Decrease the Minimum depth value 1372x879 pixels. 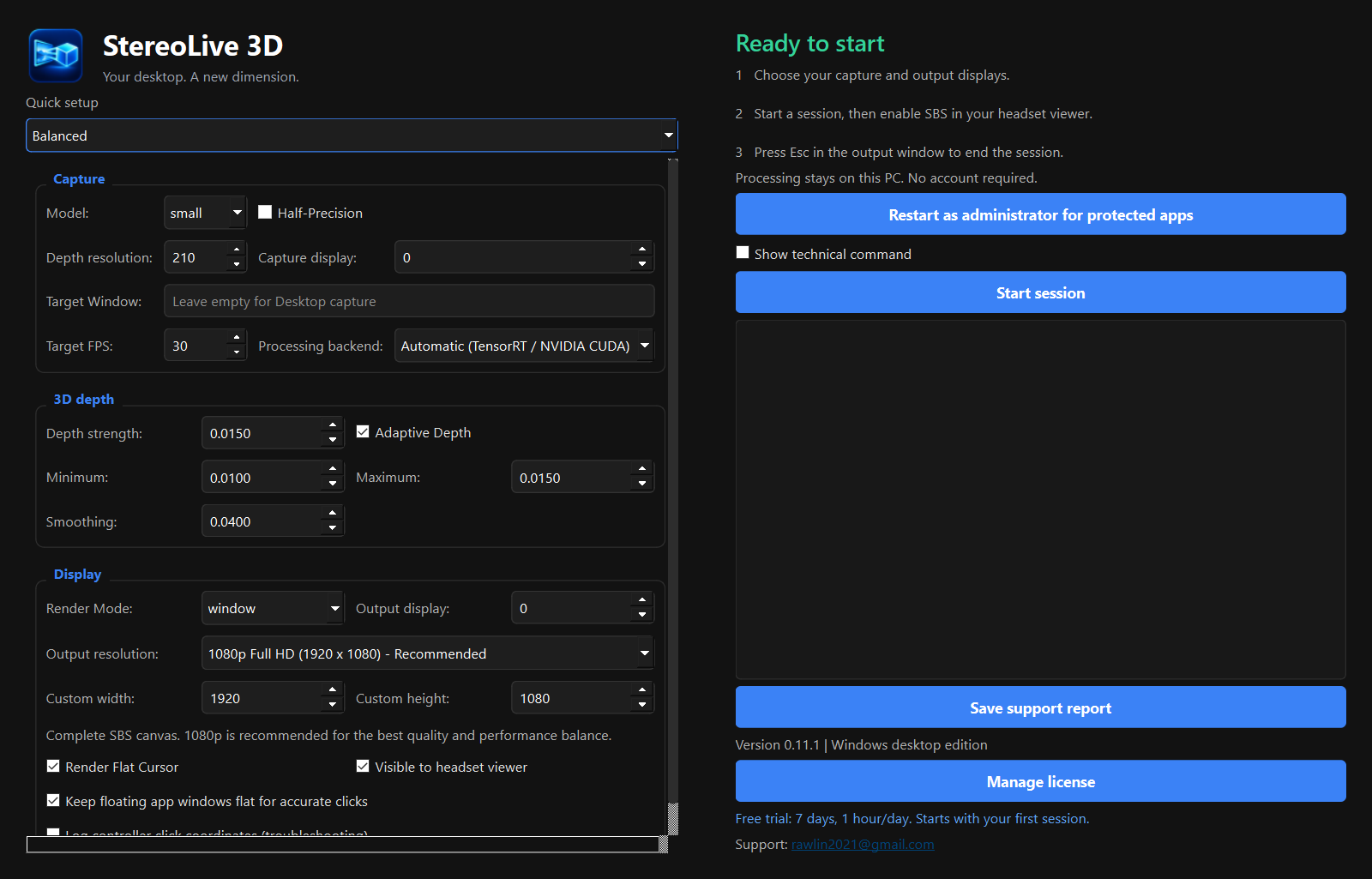pos(333,485)
